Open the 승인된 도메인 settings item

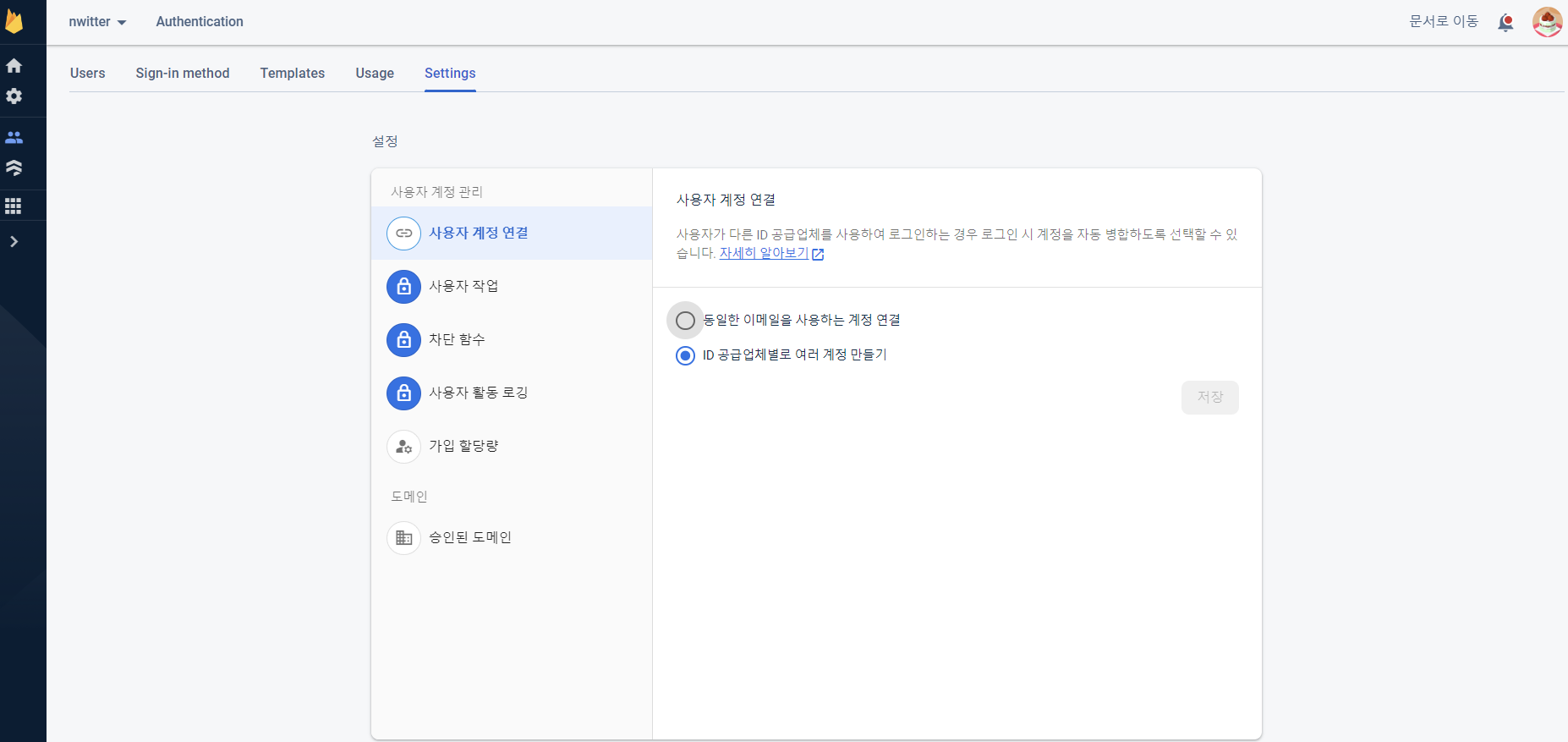[x=512, y=538]
